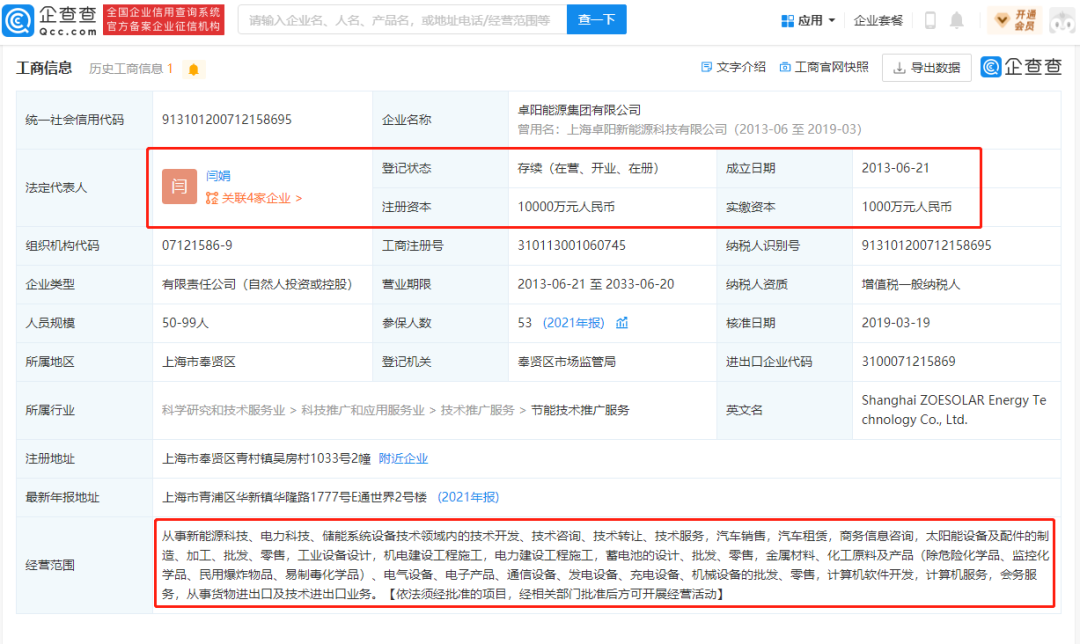Screen dimensions: 1080x644
Task: Click the user avatar icon
Action: pos(1062,21)
